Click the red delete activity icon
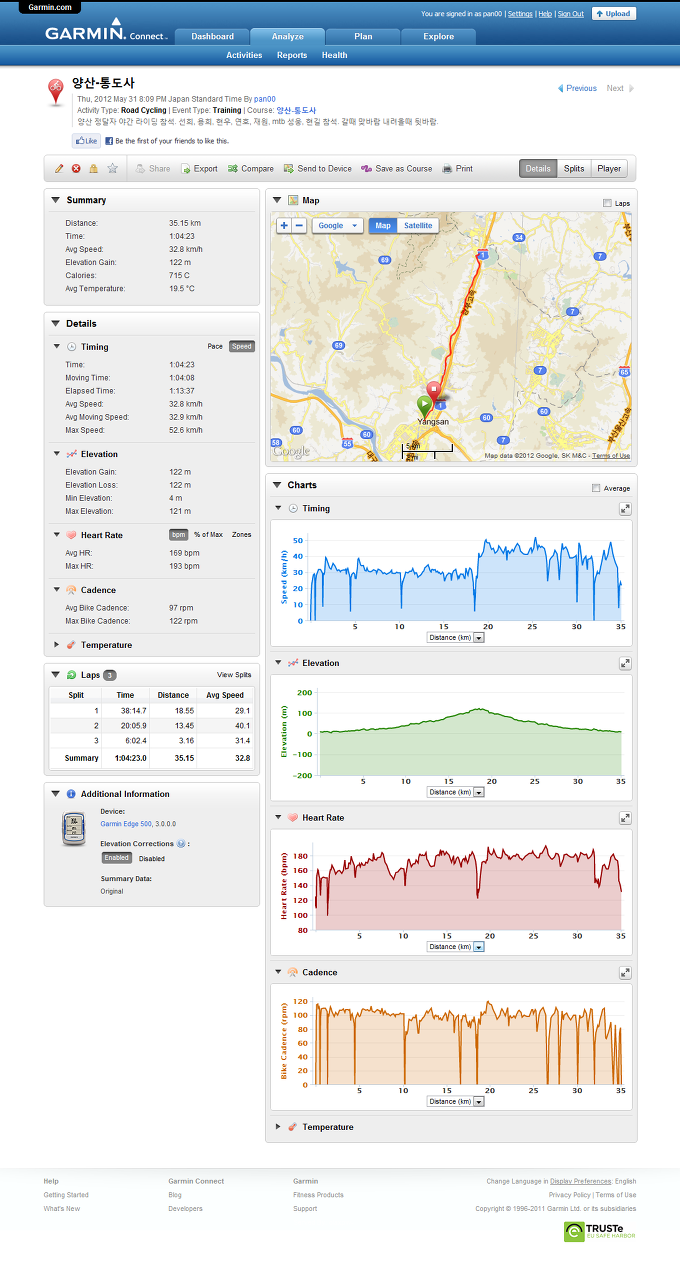The height and width of the screenshot is (1264, 680). [76, 168]
